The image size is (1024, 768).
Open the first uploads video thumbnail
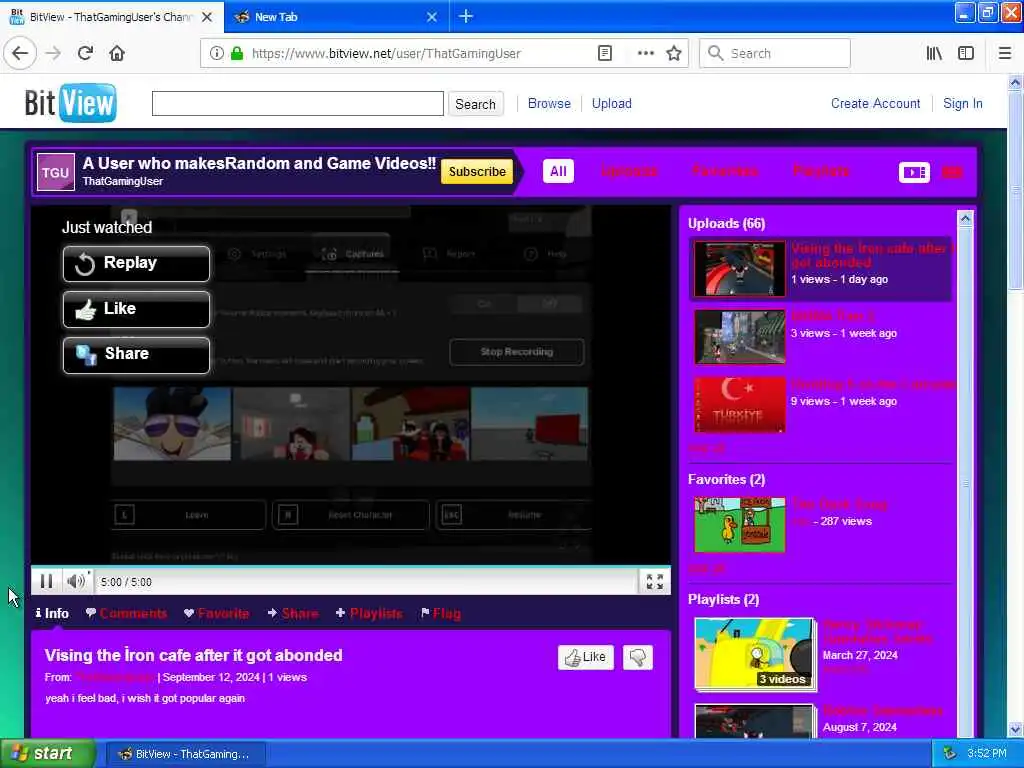[740, 268]
